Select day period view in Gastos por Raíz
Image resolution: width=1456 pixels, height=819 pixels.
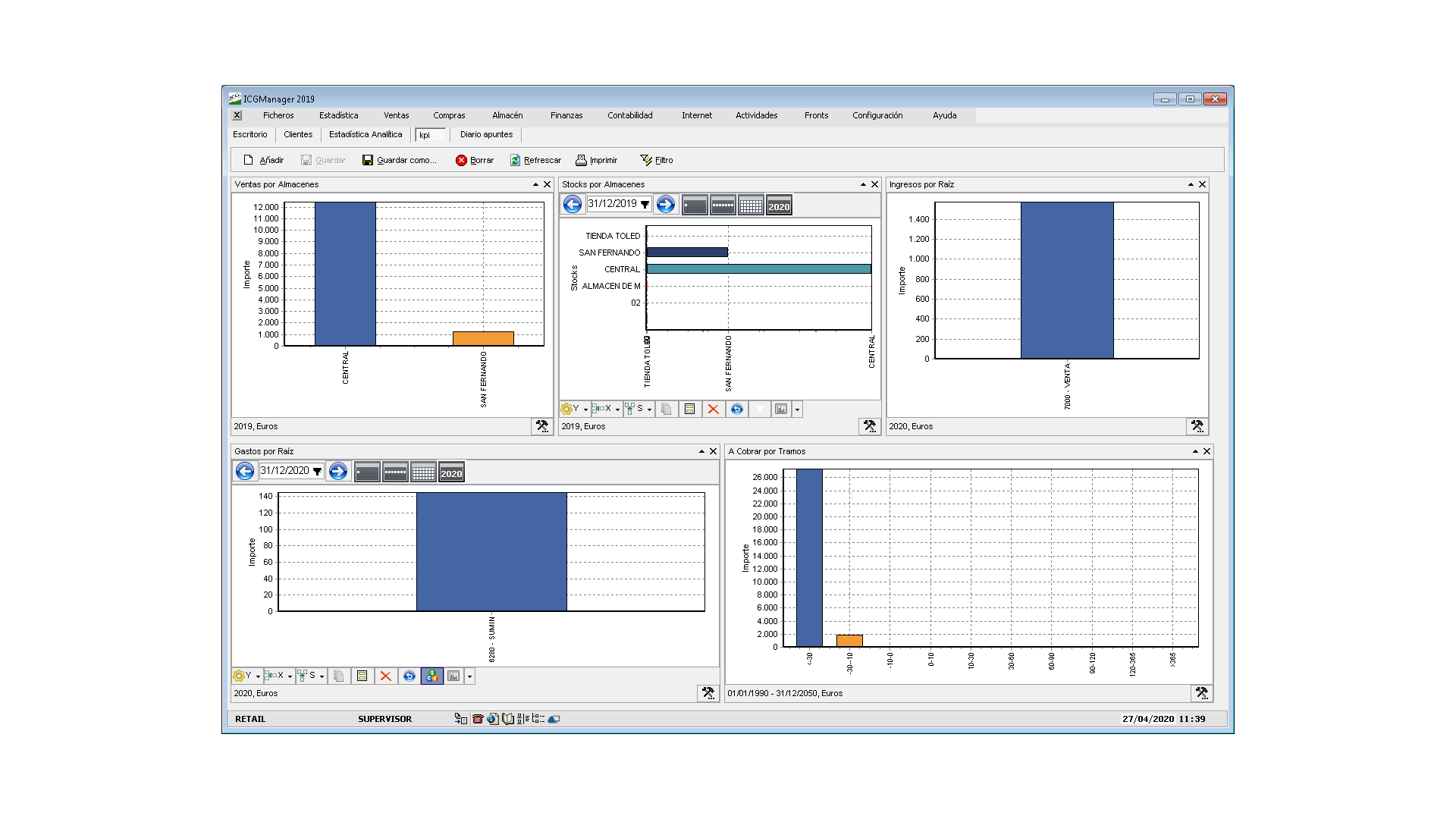[x=367, y=472]
